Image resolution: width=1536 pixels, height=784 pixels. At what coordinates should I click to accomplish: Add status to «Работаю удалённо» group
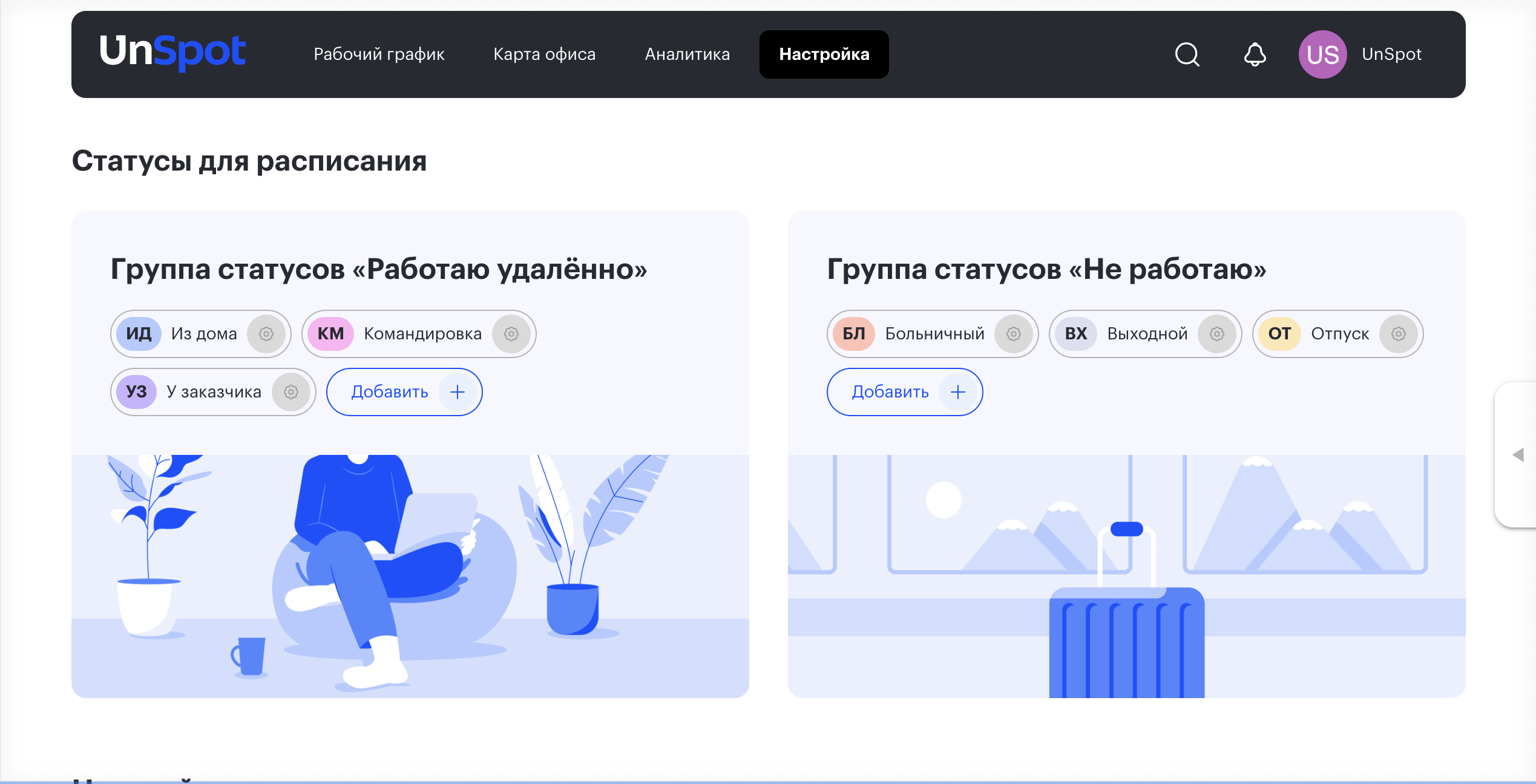coord(404,392)
